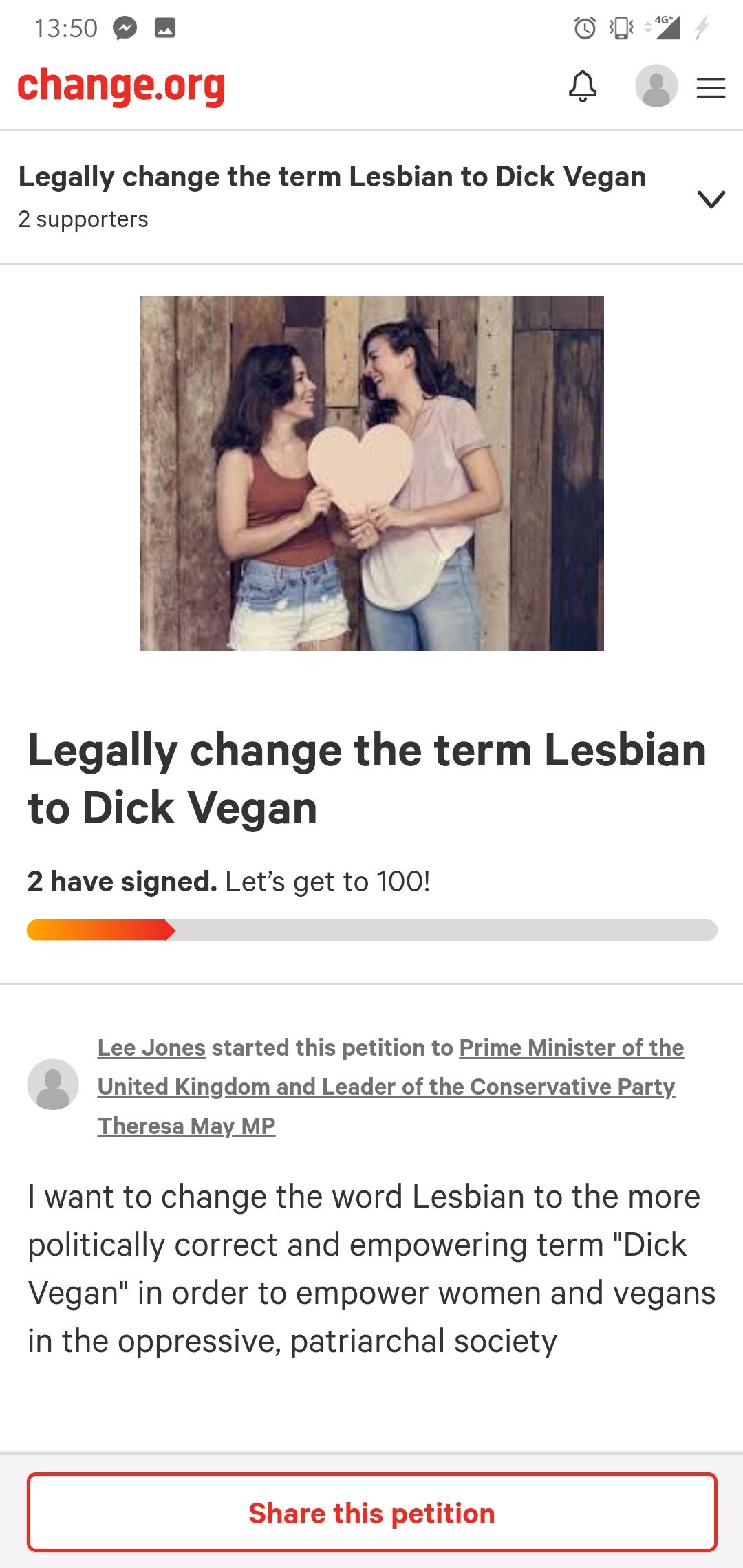The width and height of the screenshot is (743, 1568).
Task: Tap the image notification icon in status bar
Action: (x=165, y=28)
